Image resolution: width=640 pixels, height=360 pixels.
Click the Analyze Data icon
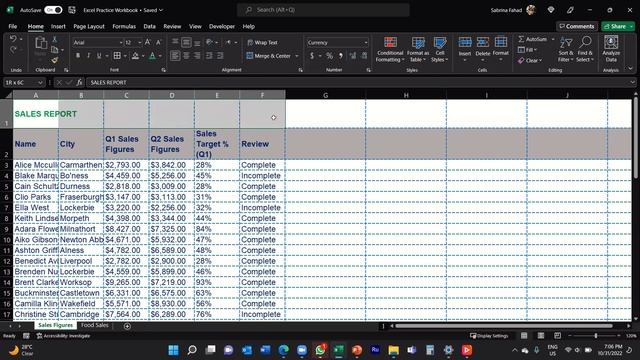click(611, 49)
